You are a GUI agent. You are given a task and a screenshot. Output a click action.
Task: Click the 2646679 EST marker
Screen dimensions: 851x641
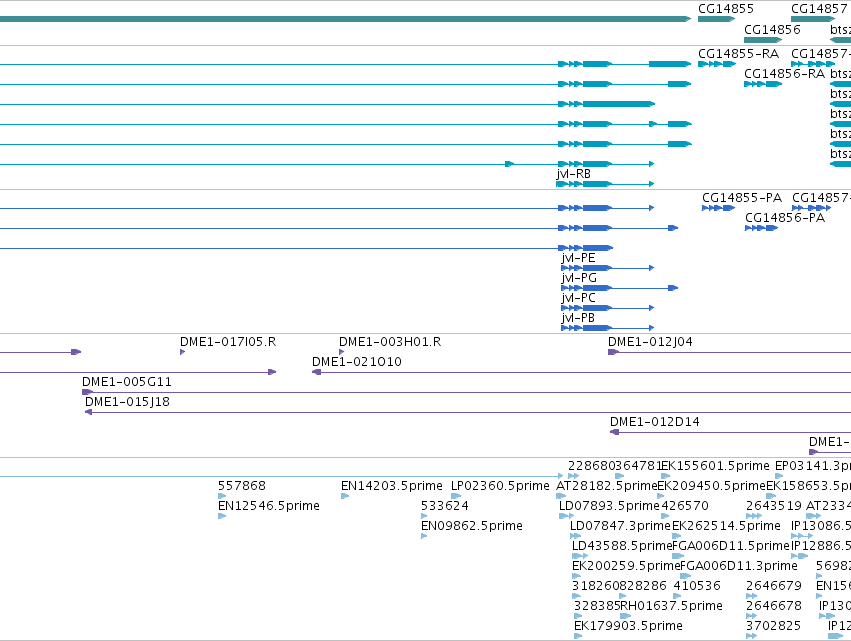tap(752, 596)
